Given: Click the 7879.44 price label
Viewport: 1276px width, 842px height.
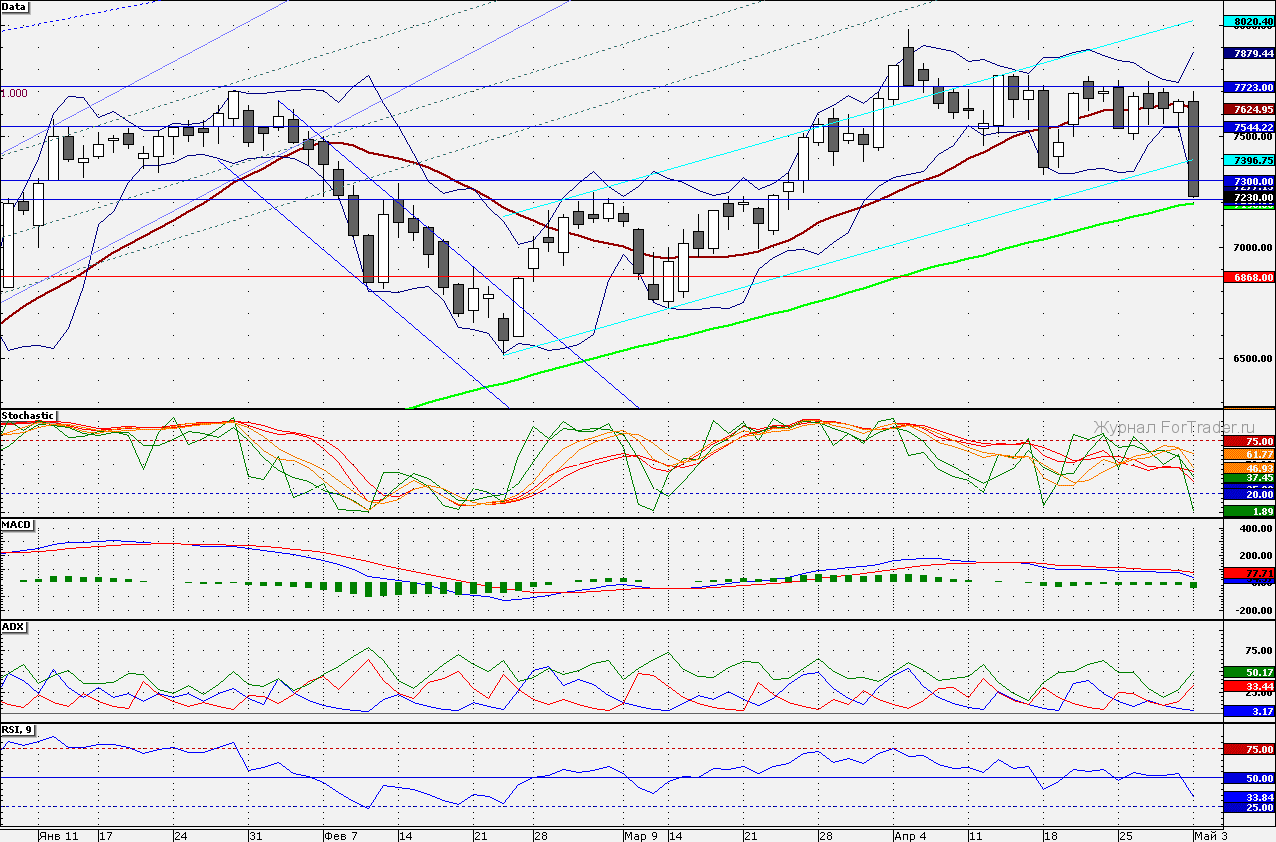Looking at the screenshot, I should 1249,54.
